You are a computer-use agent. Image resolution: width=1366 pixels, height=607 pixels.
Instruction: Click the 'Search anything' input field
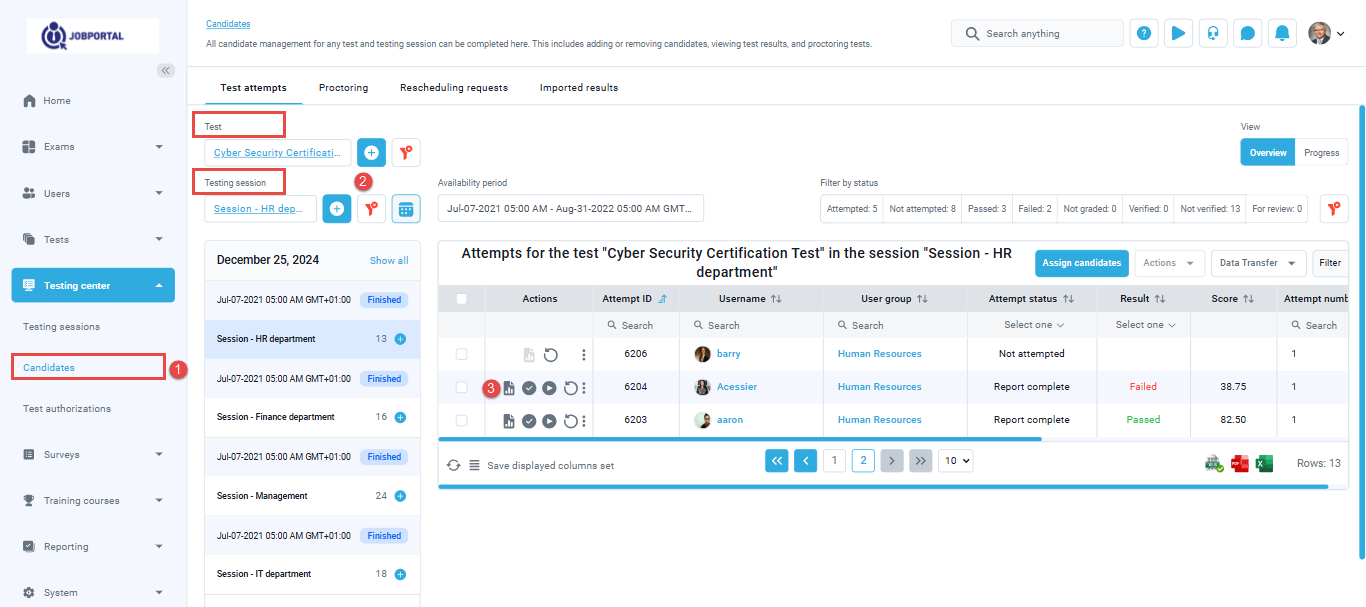click(x=1045, y=34)
